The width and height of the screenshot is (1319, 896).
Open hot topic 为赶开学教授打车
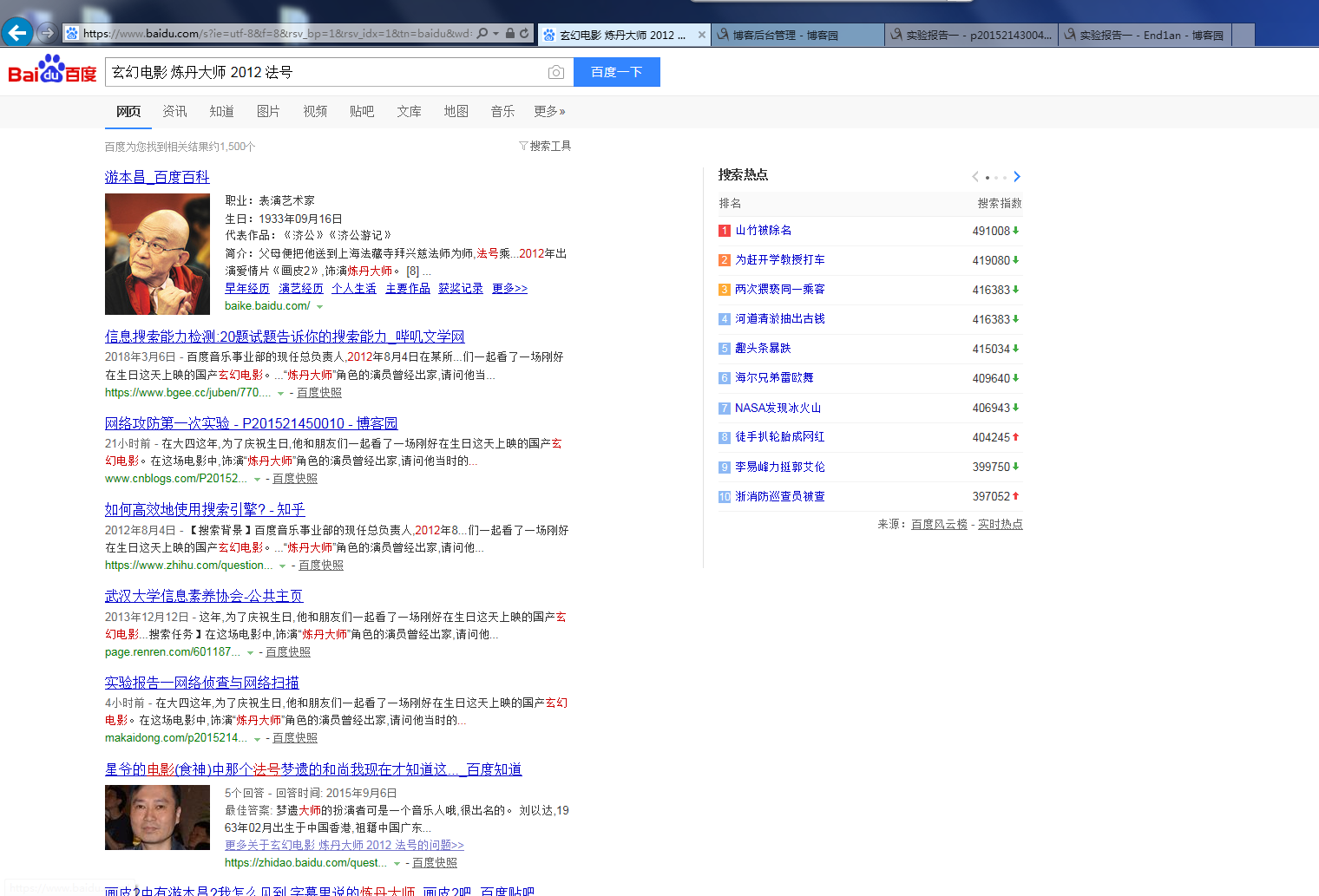tap(780, 260)
